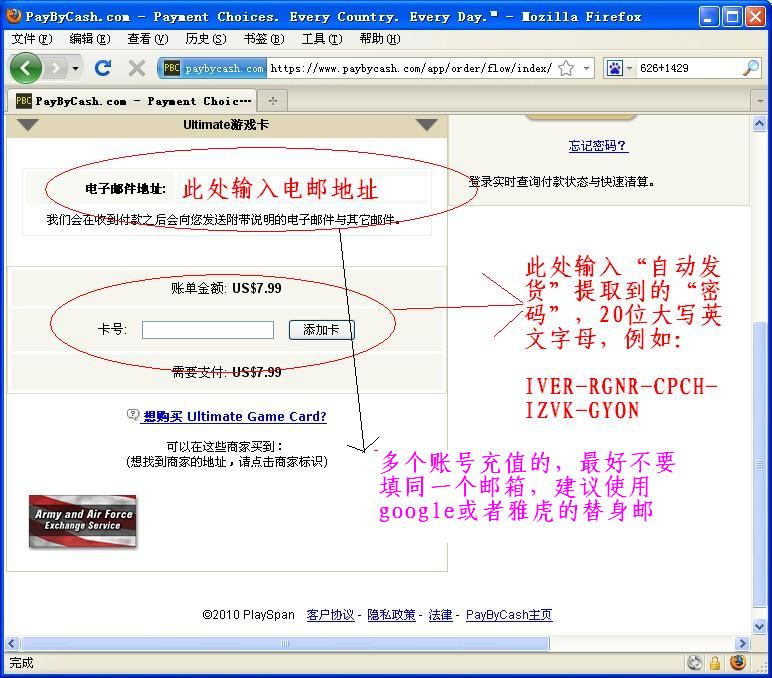This screenshot has width=772, height=678.
Task: Reload the page with the blue refresh icon
Action: tap(103, 67)
